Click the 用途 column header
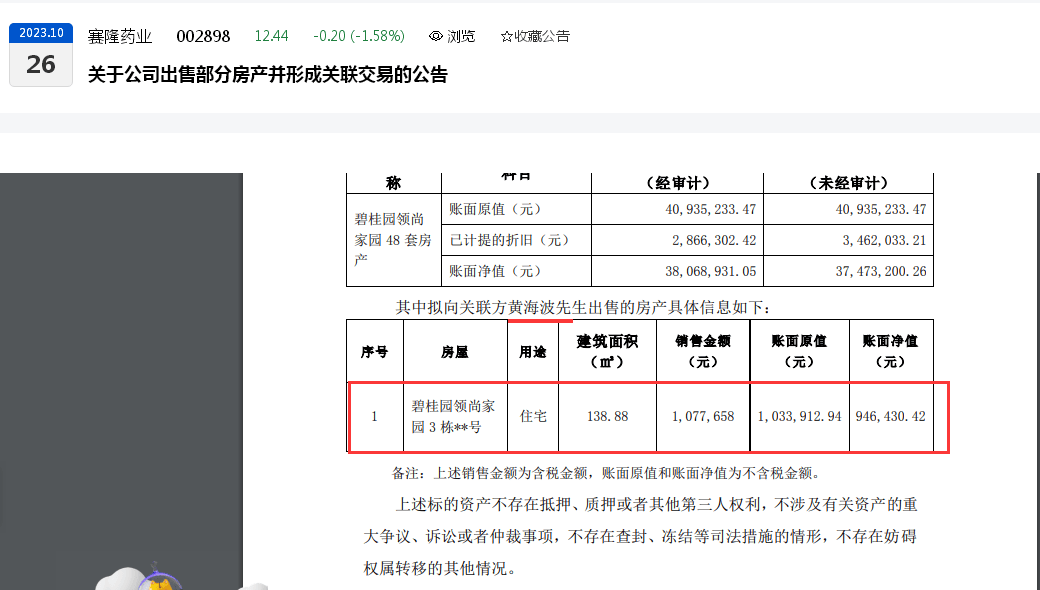 (533, 351)
